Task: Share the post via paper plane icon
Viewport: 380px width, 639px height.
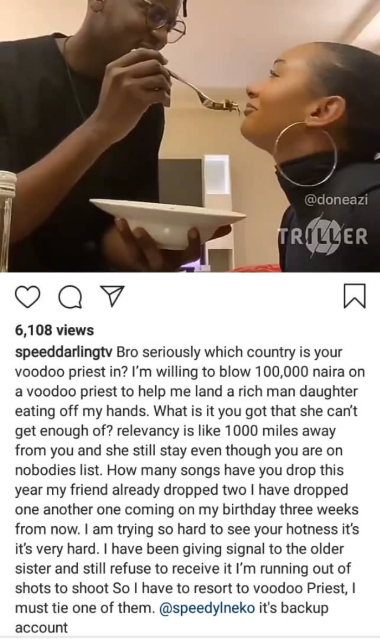Action: point(112,296)
